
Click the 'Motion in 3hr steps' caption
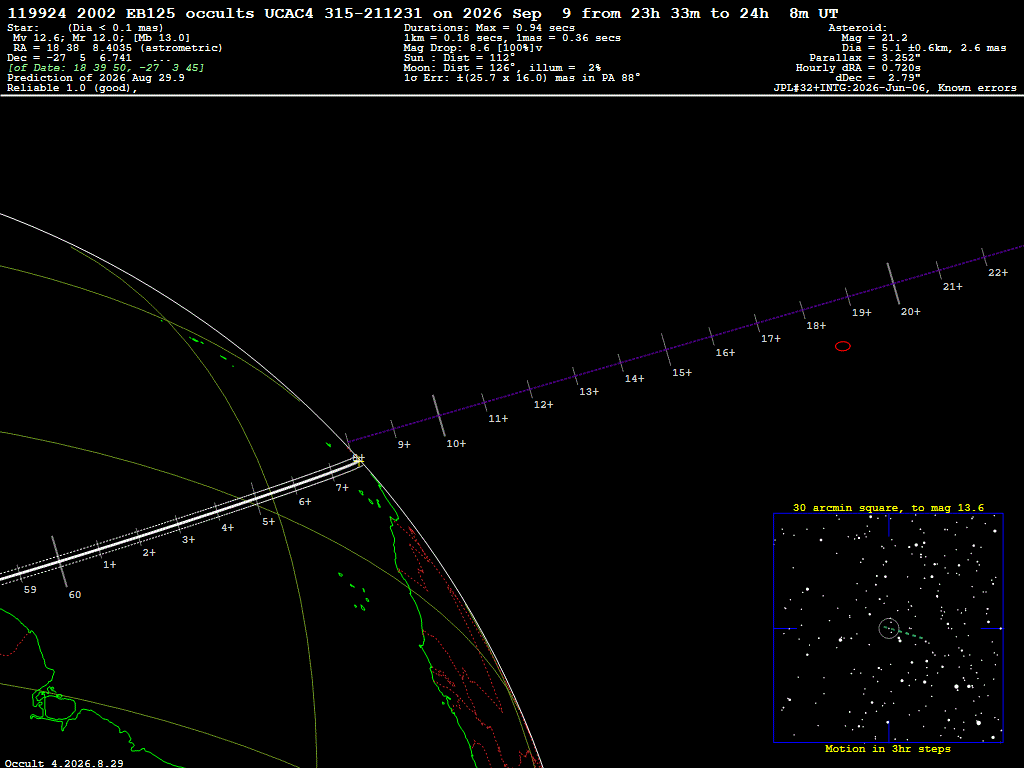tap(888, 748)
